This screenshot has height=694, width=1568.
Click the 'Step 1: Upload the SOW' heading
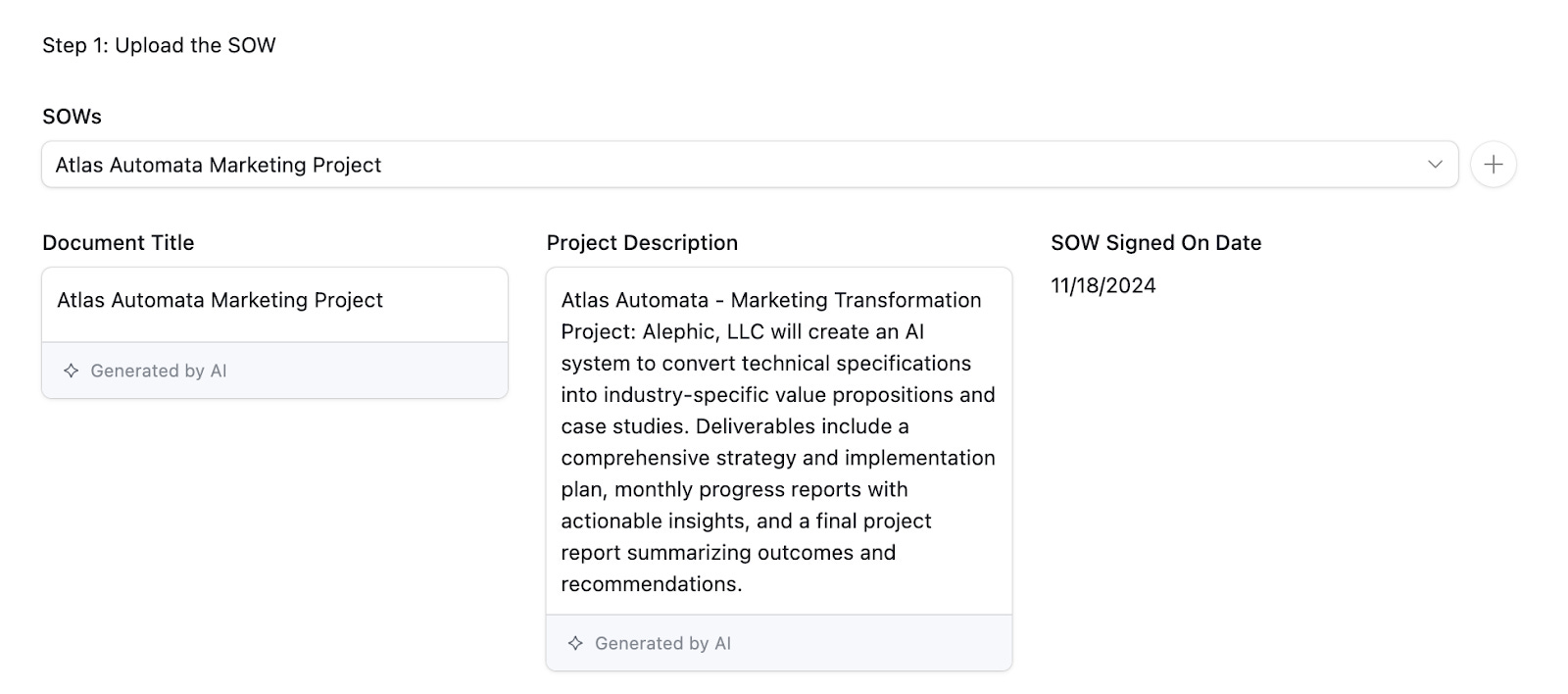coord(159,45)
